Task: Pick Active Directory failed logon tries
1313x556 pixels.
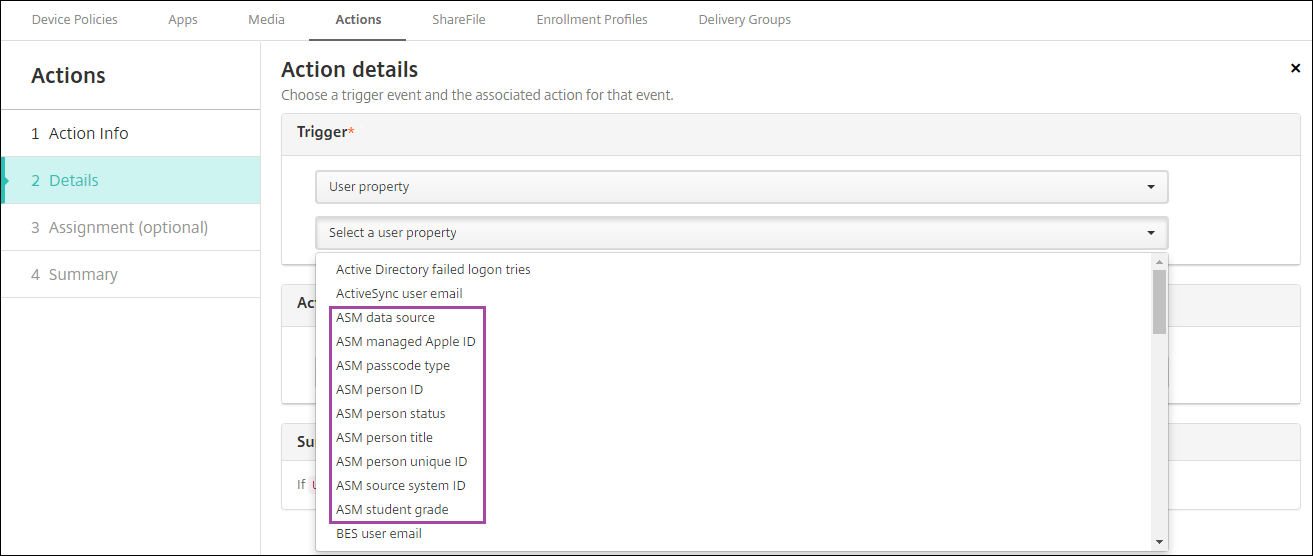Action: 433,270
